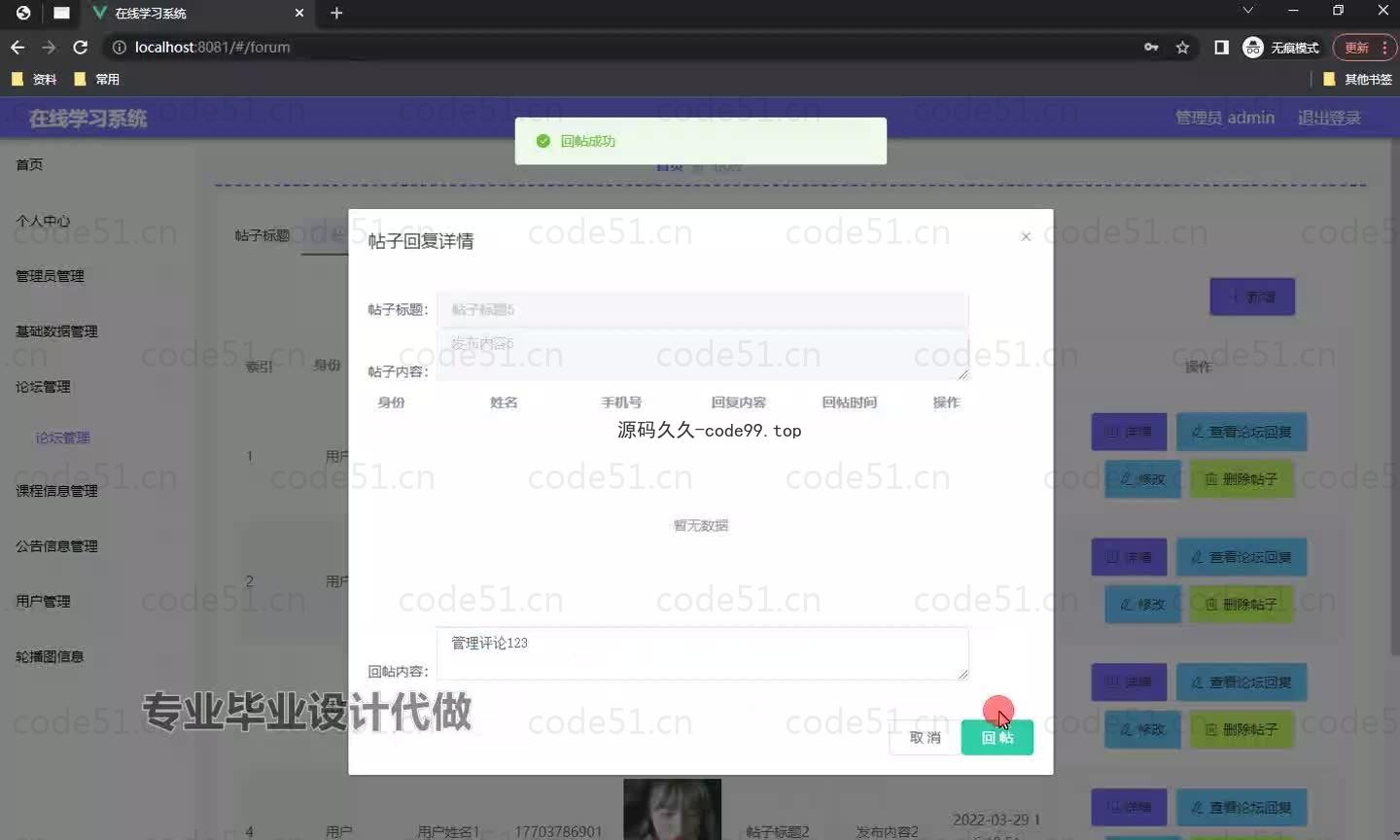Click 删除帖子 in row 2
Image resolution: width=1400 pixels, height=840 pixels.
coord(1242,605)
